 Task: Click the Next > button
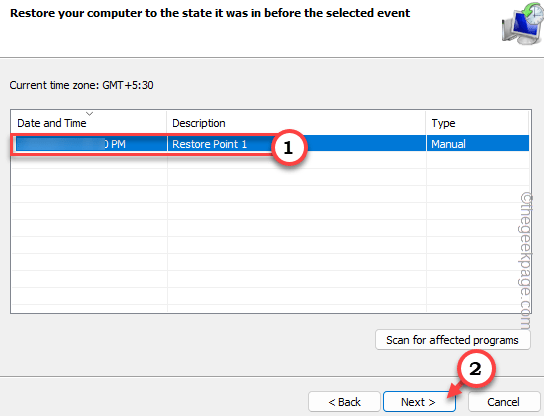click(x=419, y=402)
